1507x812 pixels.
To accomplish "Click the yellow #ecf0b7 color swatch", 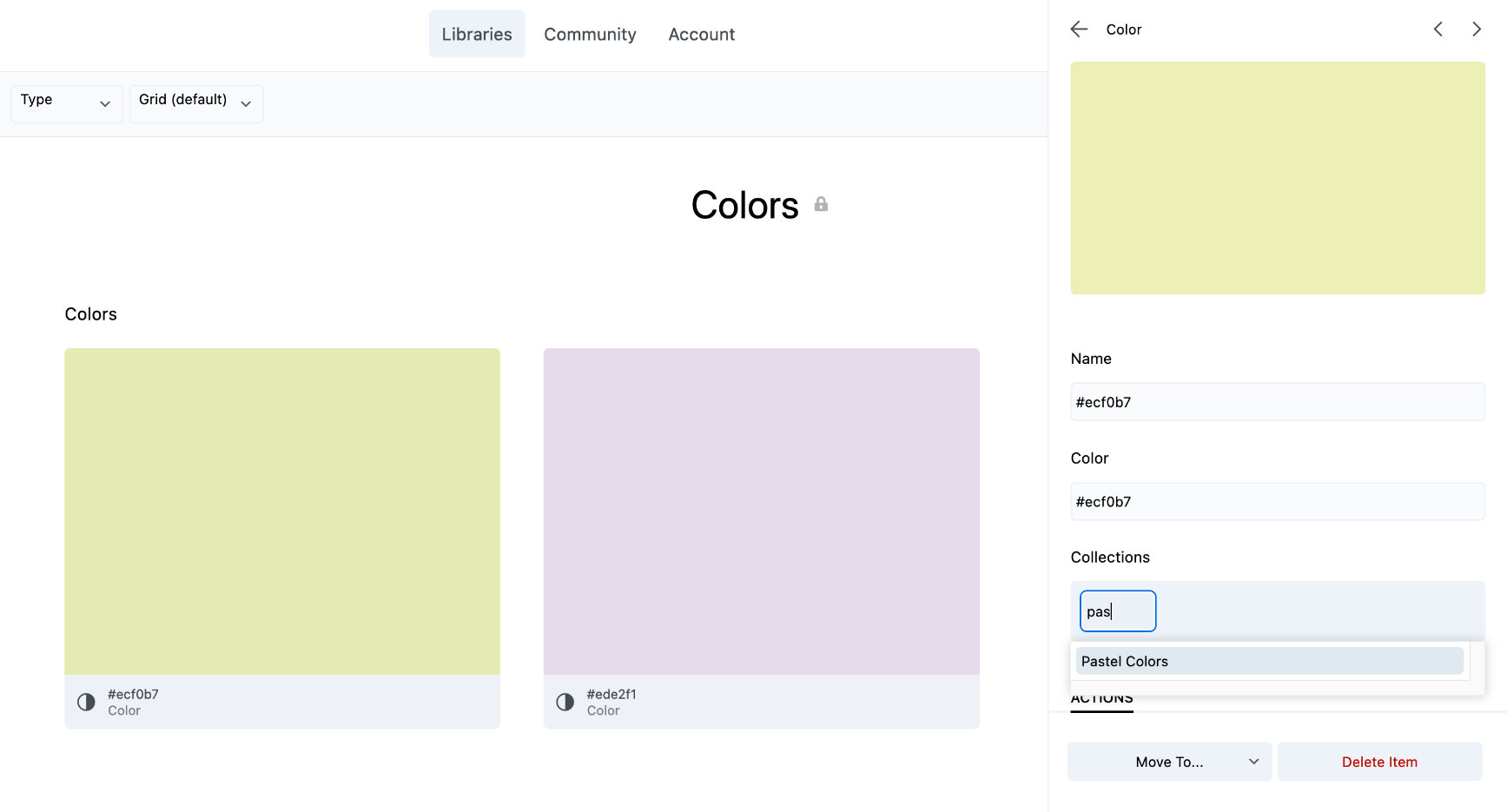I will click(x=281, y=512).
